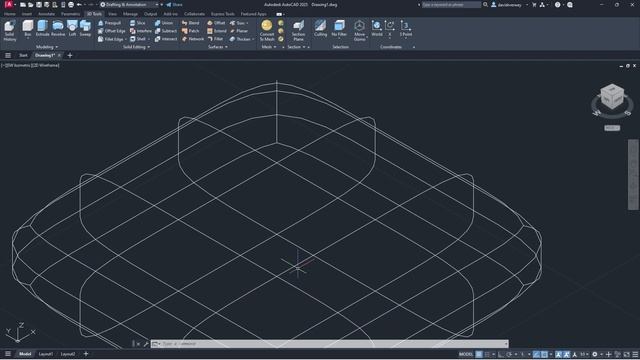Open the Solid History tool
The height and width of the screenshot is (360, 640).
[10, 31]
